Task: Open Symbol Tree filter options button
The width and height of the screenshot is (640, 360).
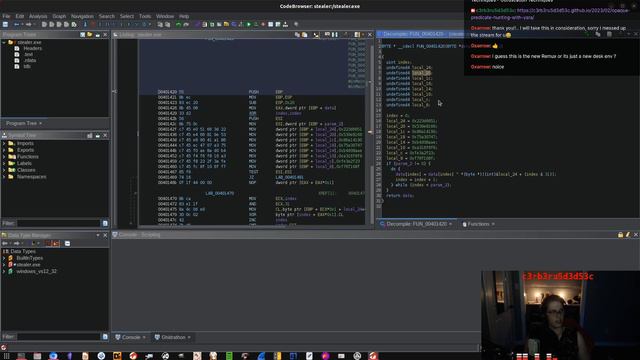Action: [105, 223]
